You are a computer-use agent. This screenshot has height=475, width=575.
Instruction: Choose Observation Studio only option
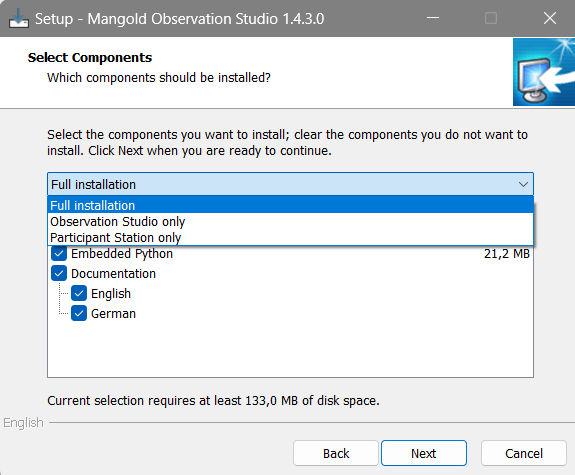point(290,222)
